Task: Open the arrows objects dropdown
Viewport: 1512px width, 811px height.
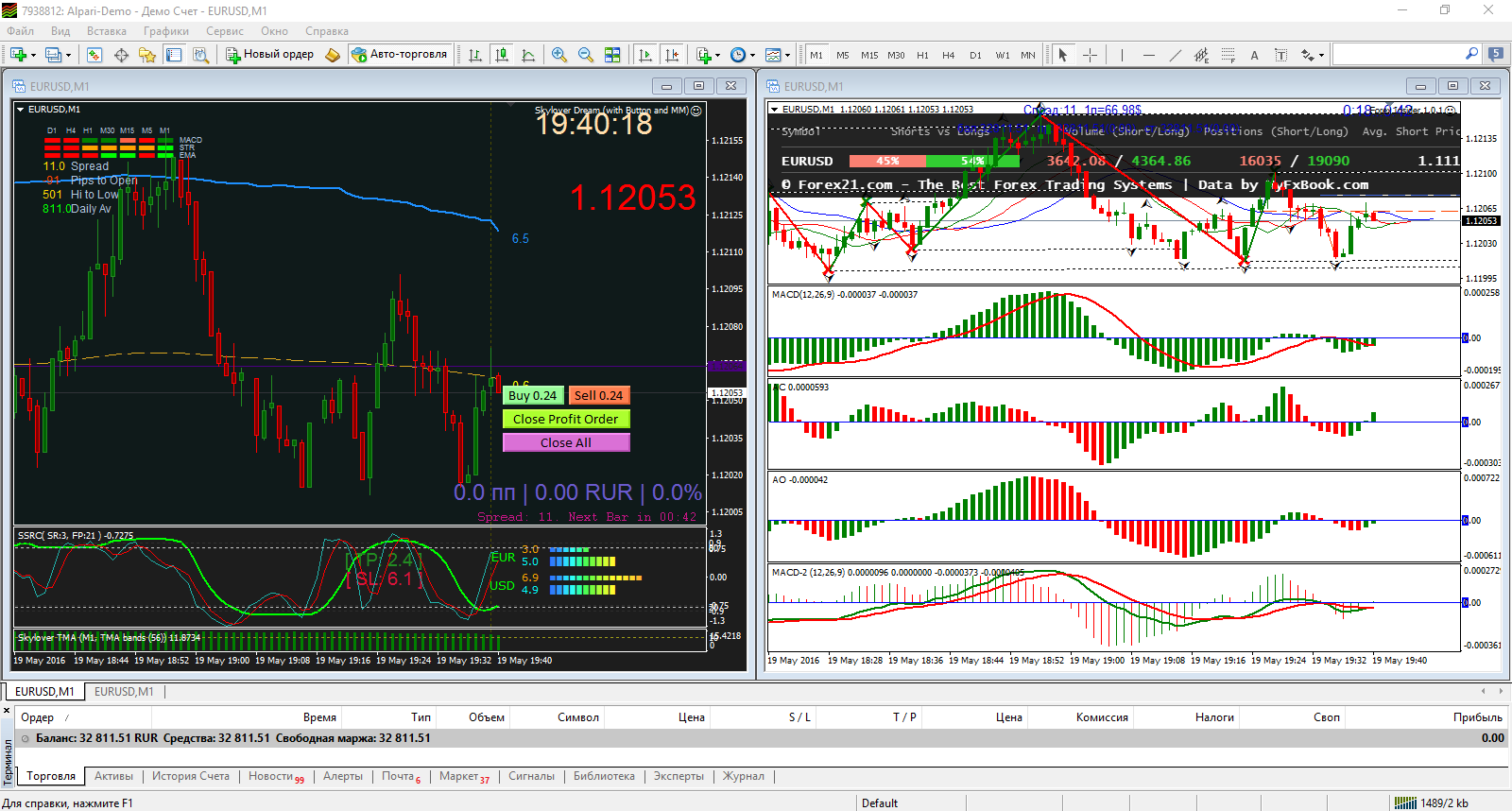Action: point(1312,55)
